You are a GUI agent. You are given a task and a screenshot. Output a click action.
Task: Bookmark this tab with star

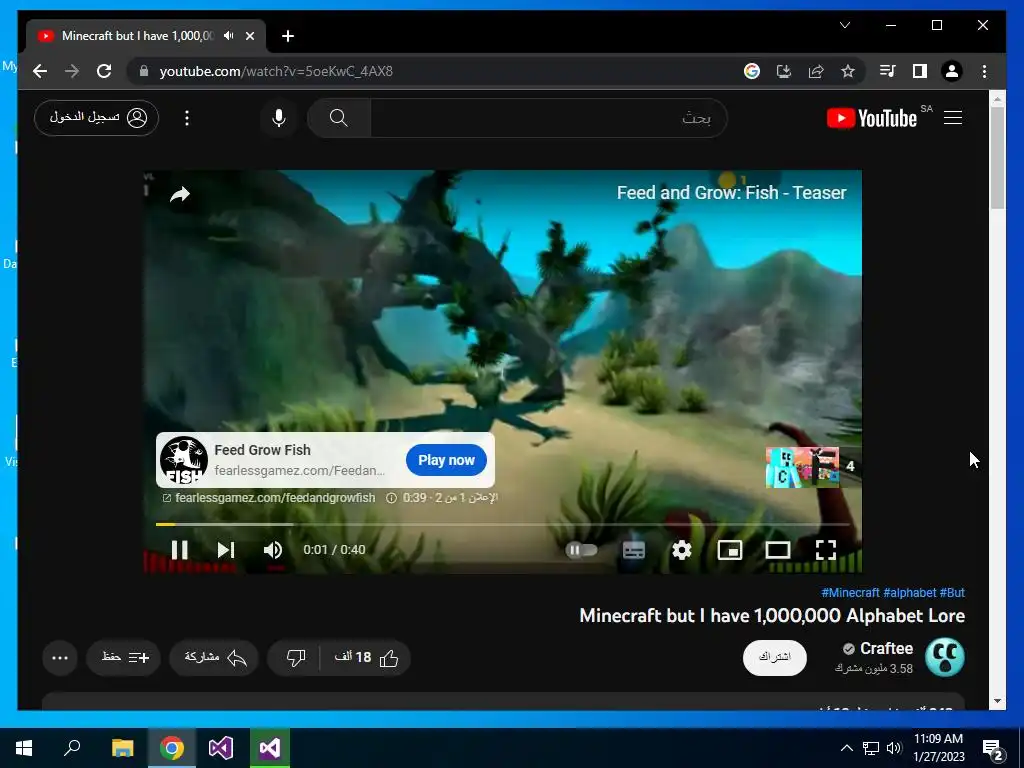848,71
